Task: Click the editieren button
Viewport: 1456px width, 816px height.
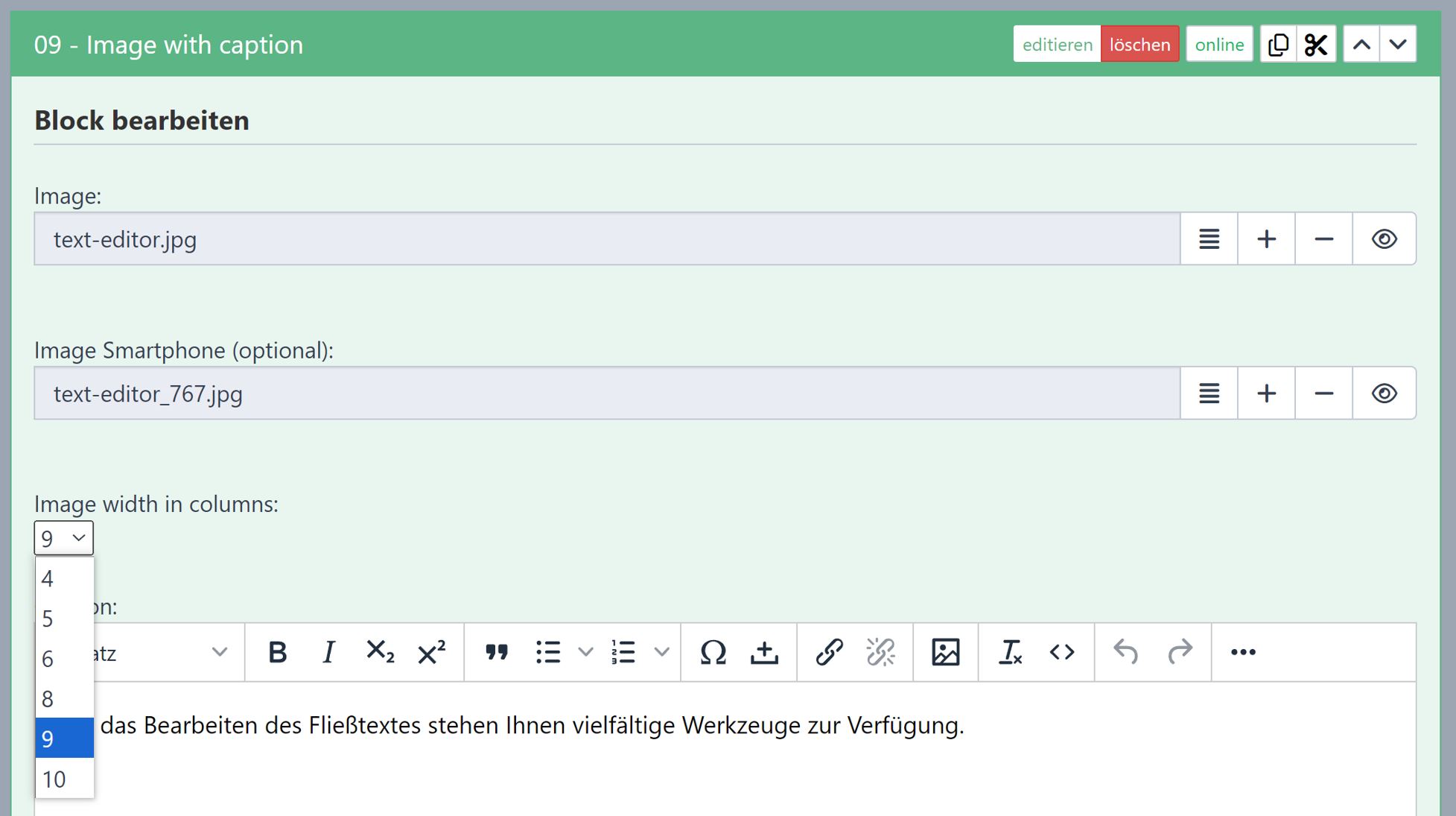Action: tap(1057, 45)
